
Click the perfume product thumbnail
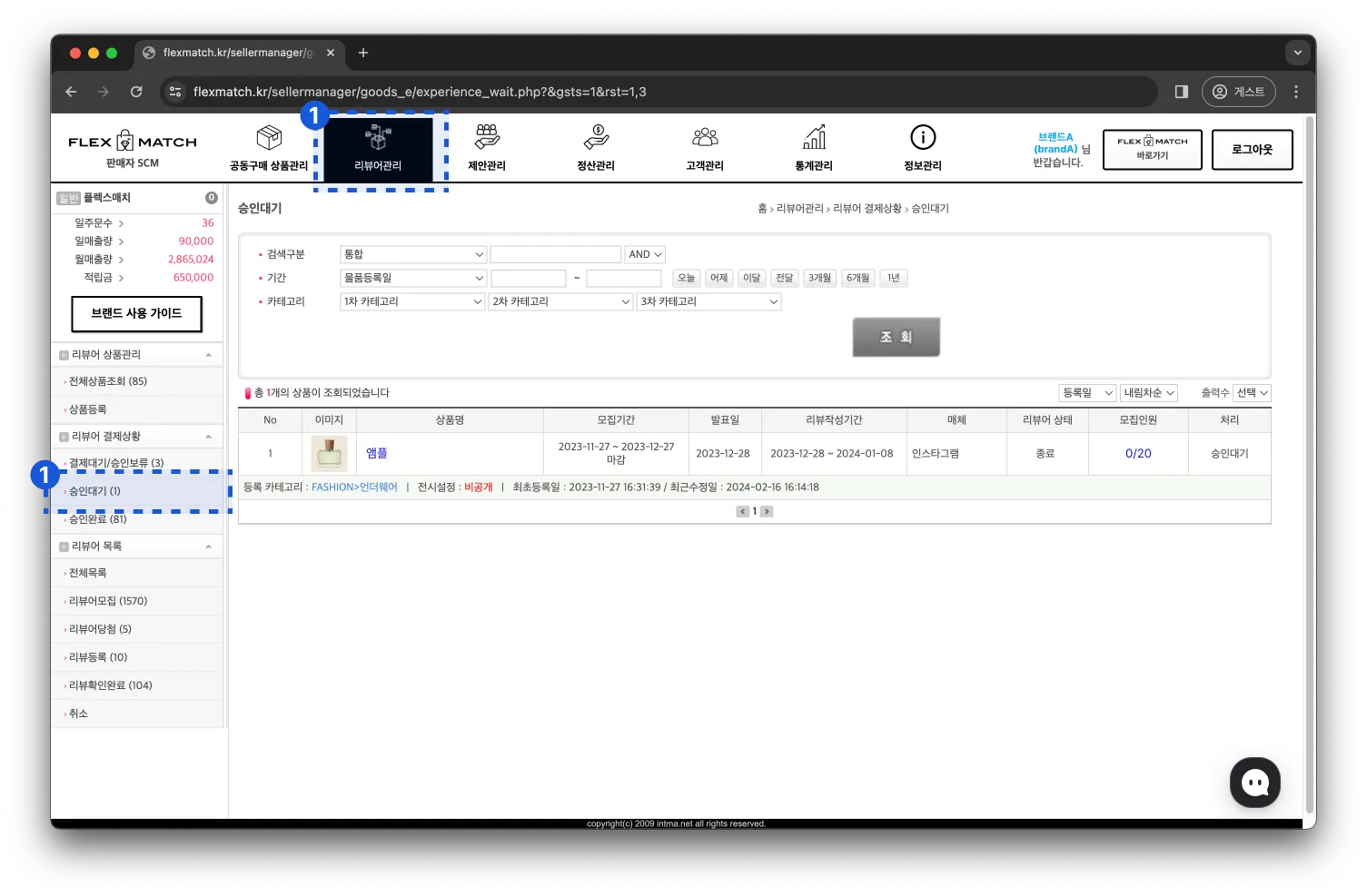click(329, 453)
